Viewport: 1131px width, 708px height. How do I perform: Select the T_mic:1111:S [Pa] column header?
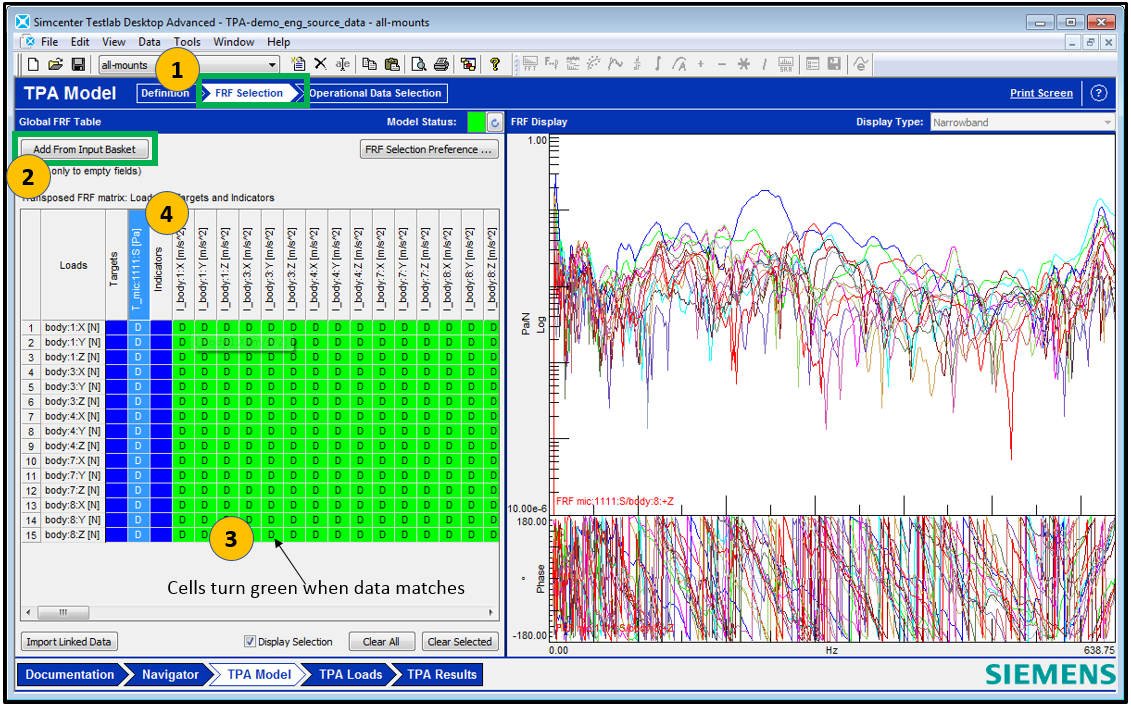point(138,265)
